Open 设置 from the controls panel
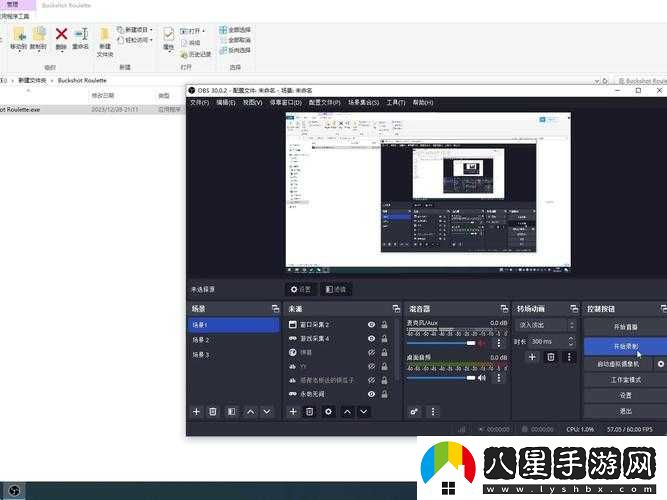The height and width of the screenshot is (500, 667). (625, 395)
